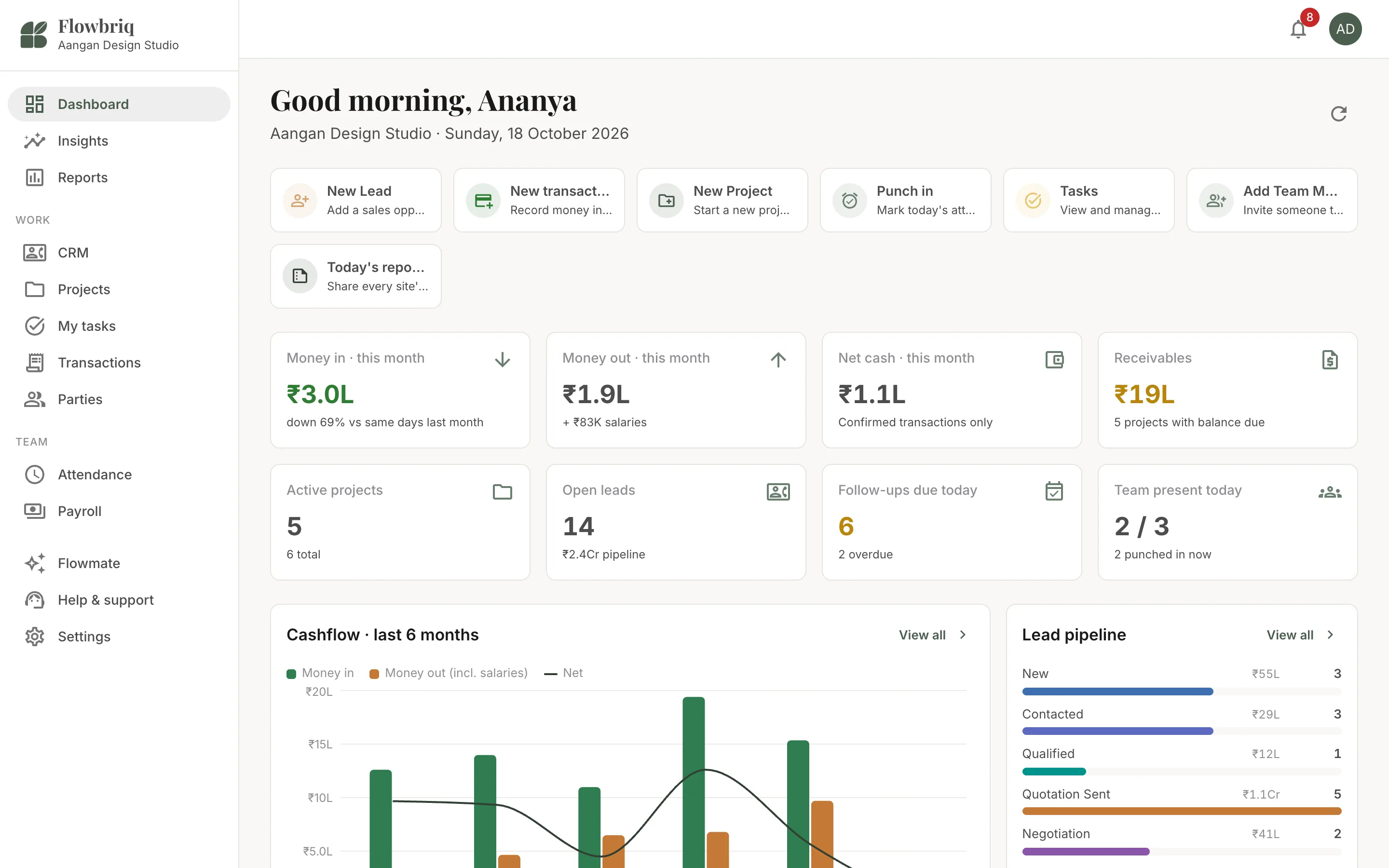1389x868 pixels.
Task: Click the Help & support headset icon
Action: [x=34, y=600]
